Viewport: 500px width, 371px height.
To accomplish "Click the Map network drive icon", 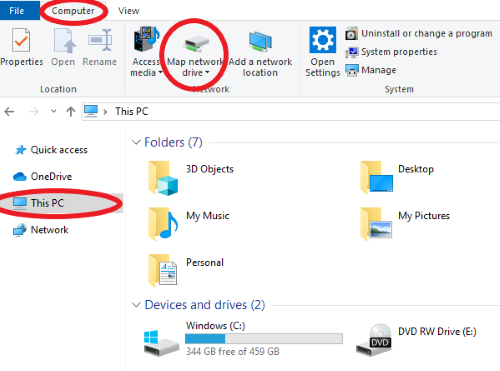I will [x=197, y=43].
